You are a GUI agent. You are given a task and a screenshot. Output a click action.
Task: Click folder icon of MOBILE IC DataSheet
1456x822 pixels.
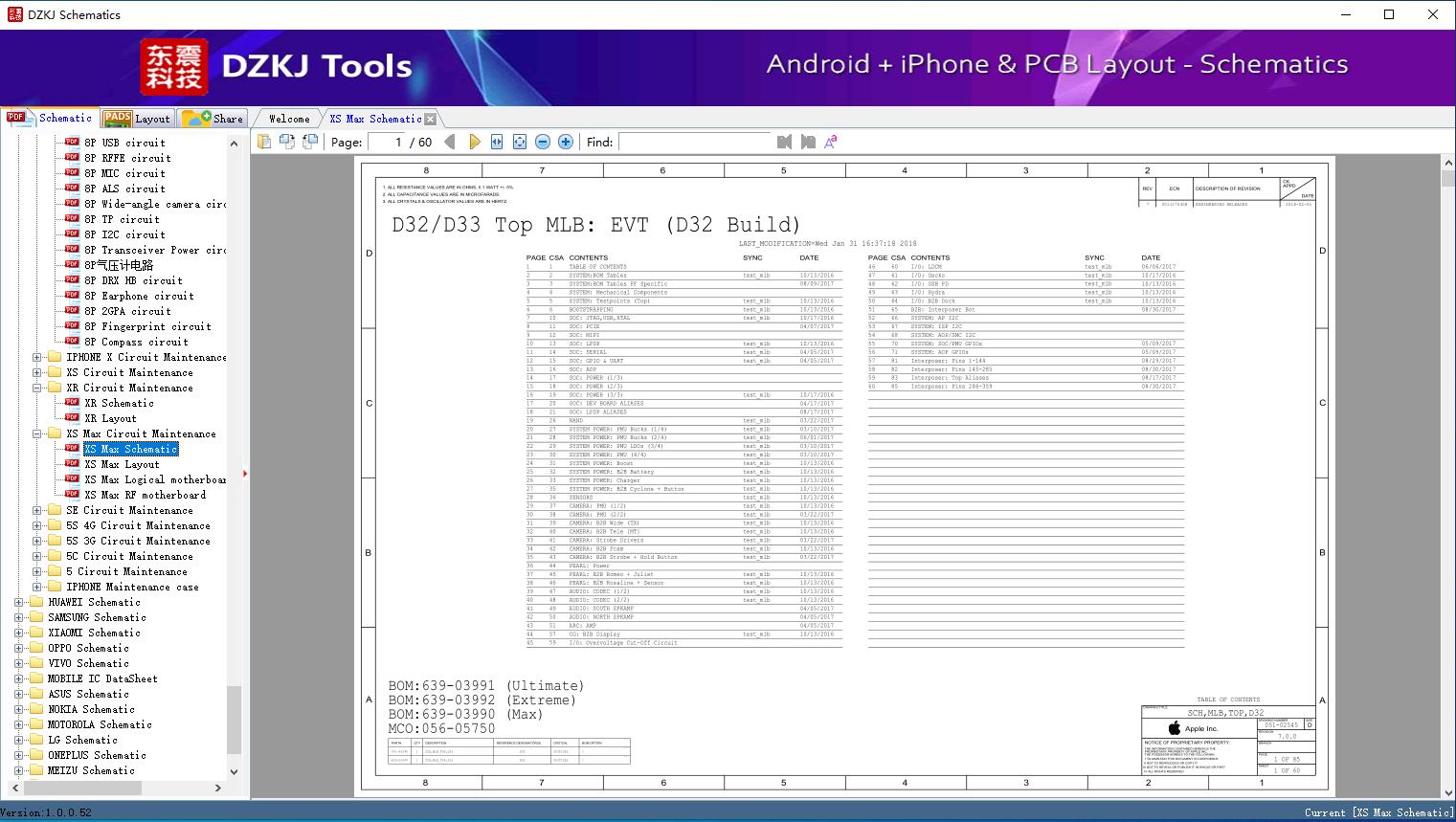click(36, 678)
